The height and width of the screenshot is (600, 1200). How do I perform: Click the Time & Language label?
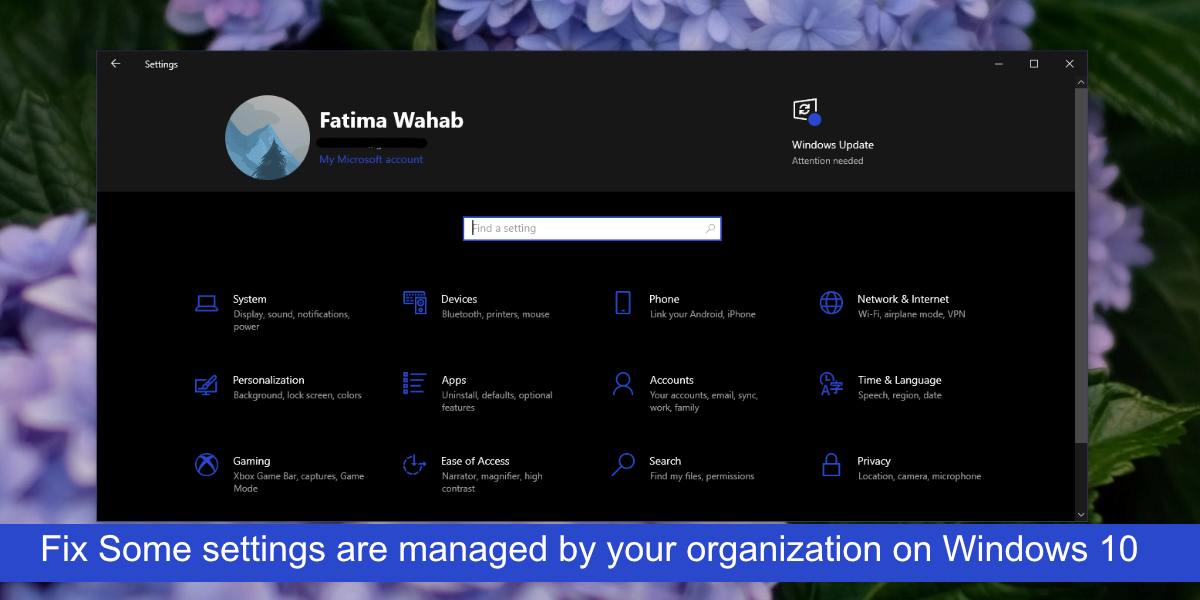[900, 380]
